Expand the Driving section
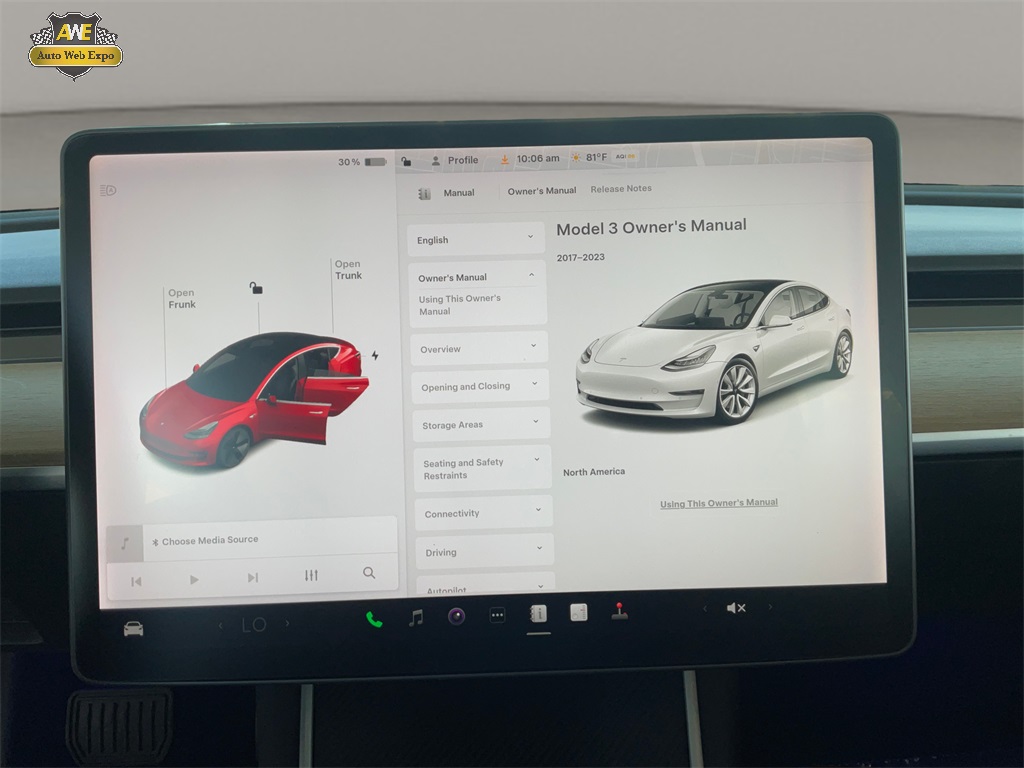This screenshot has width=1024, height=768. point(485,551)
